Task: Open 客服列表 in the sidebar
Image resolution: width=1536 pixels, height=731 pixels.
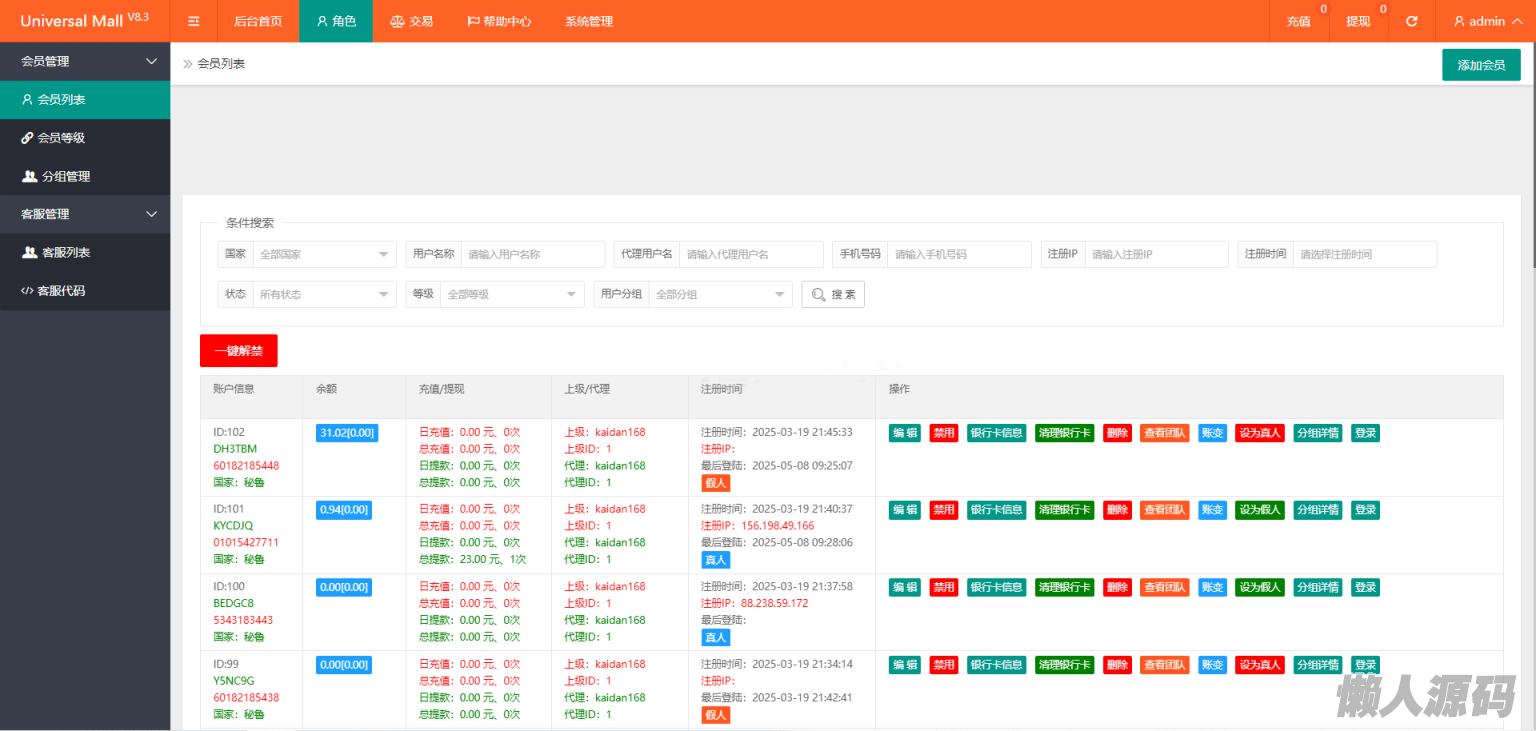Action: (x=65, y=252)
